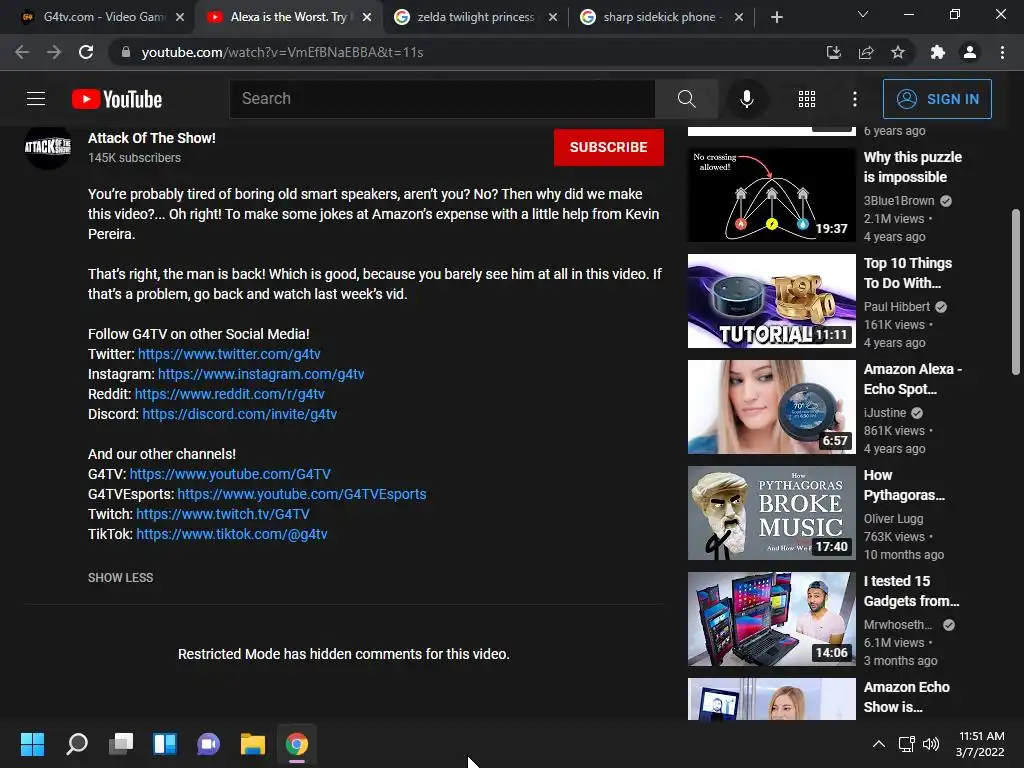
Task: Open Attack Of The Show! channel avatar
Action: (48, 146)
